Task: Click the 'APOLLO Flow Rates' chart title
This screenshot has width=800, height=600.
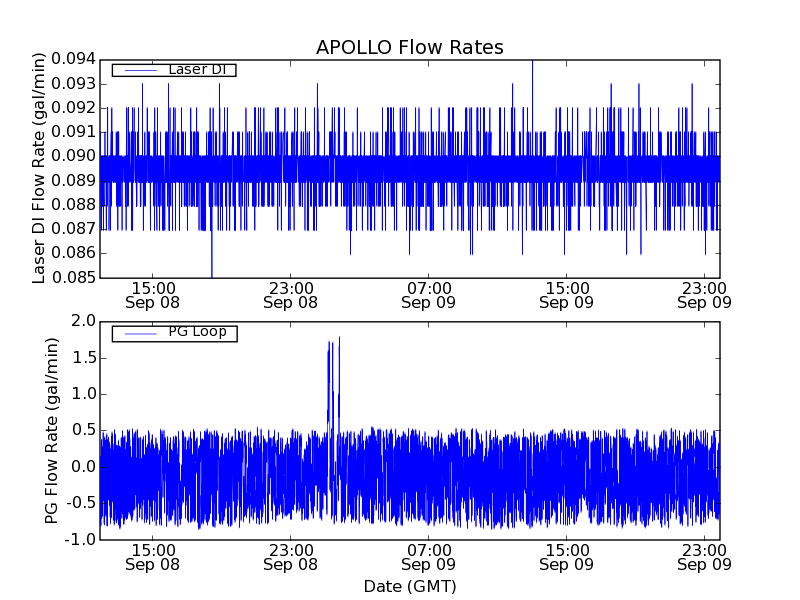Action: [x=409, y=47]
